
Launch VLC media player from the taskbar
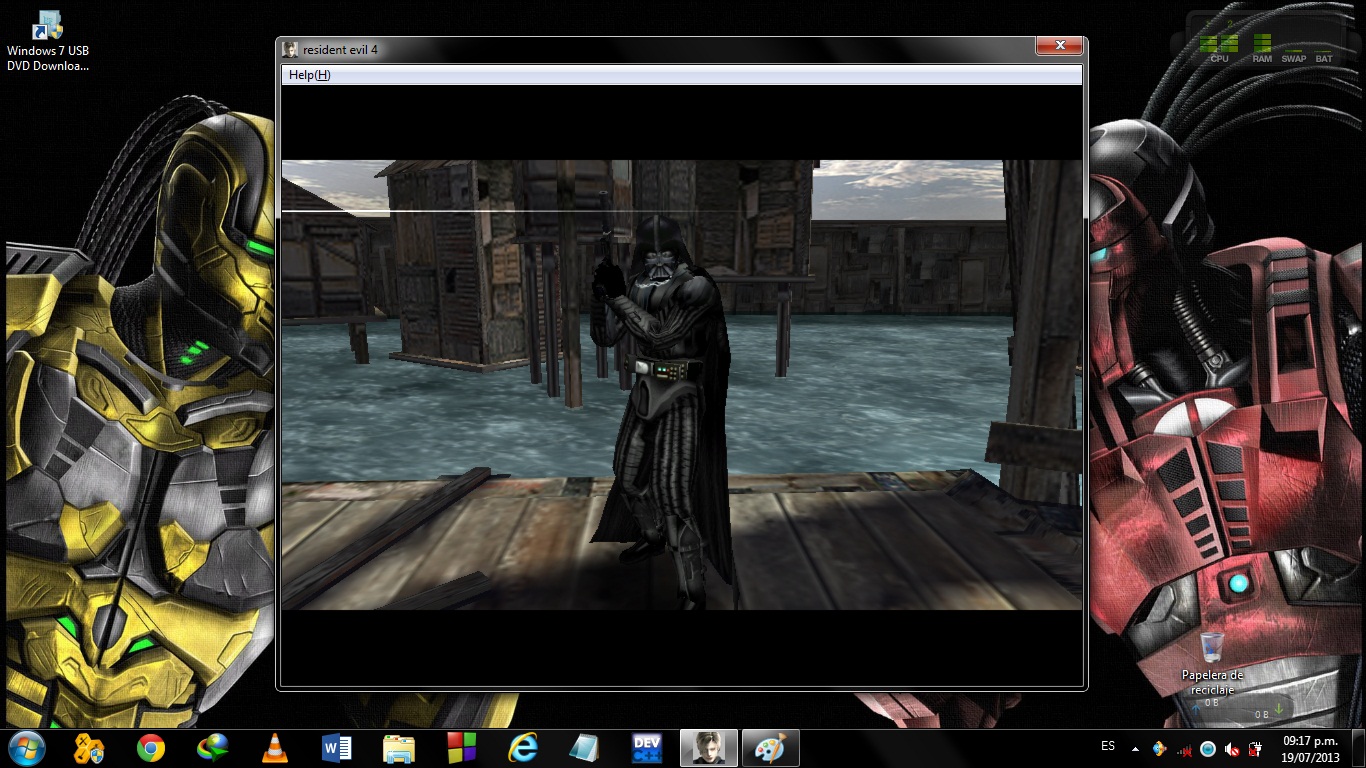(274, 748)
